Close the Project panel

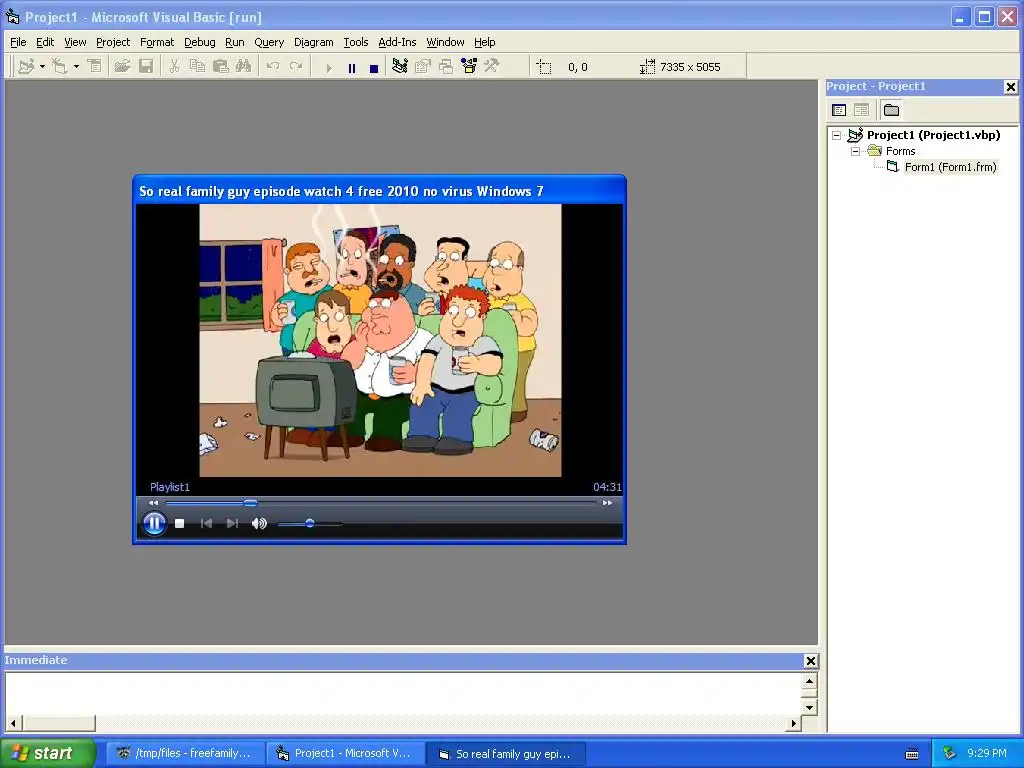point(1010,87)
